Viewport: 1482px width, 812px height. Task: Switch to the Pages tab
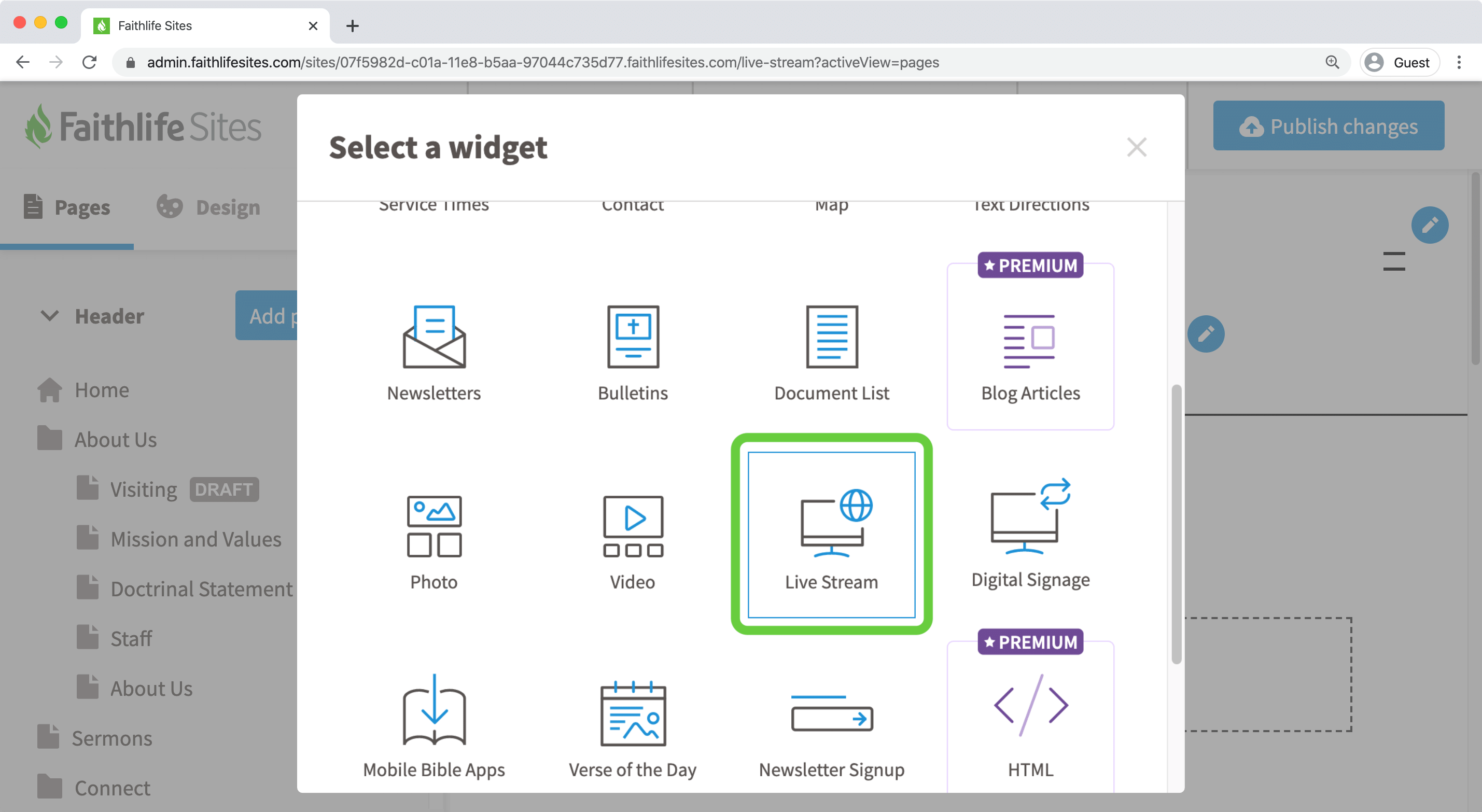point(67,207)
